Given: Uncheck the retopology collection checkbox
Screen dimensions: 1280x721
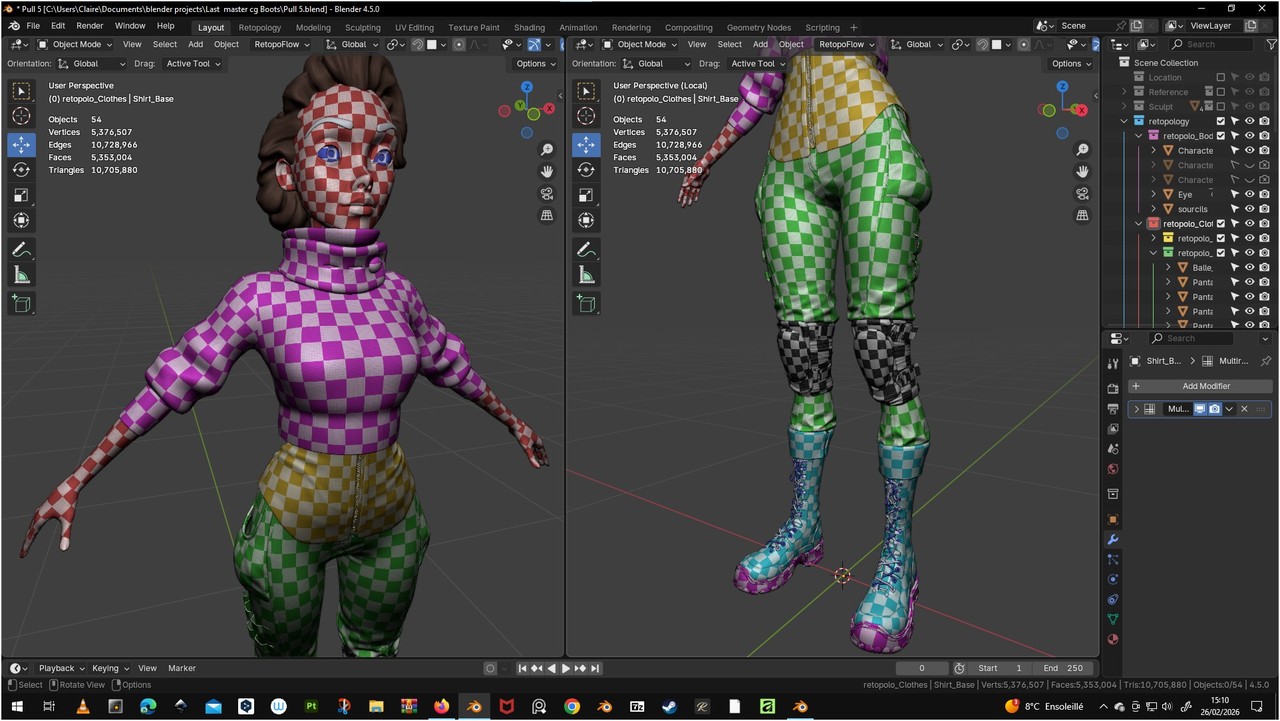Looking at the screenshot, I should click(1220, 122).
